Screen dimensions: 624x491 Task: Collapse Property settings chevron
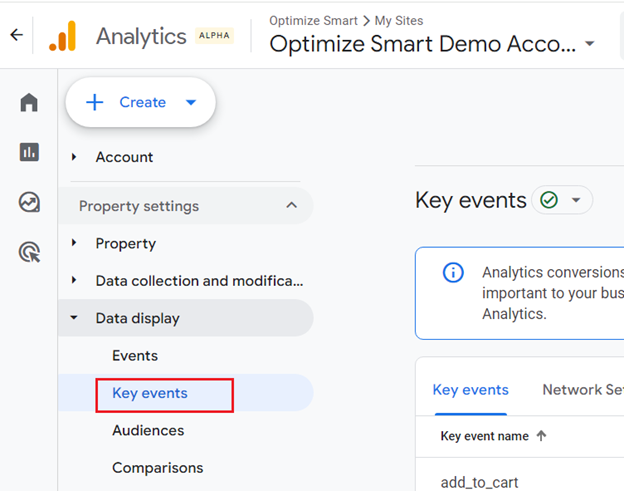tap(292, 205)
